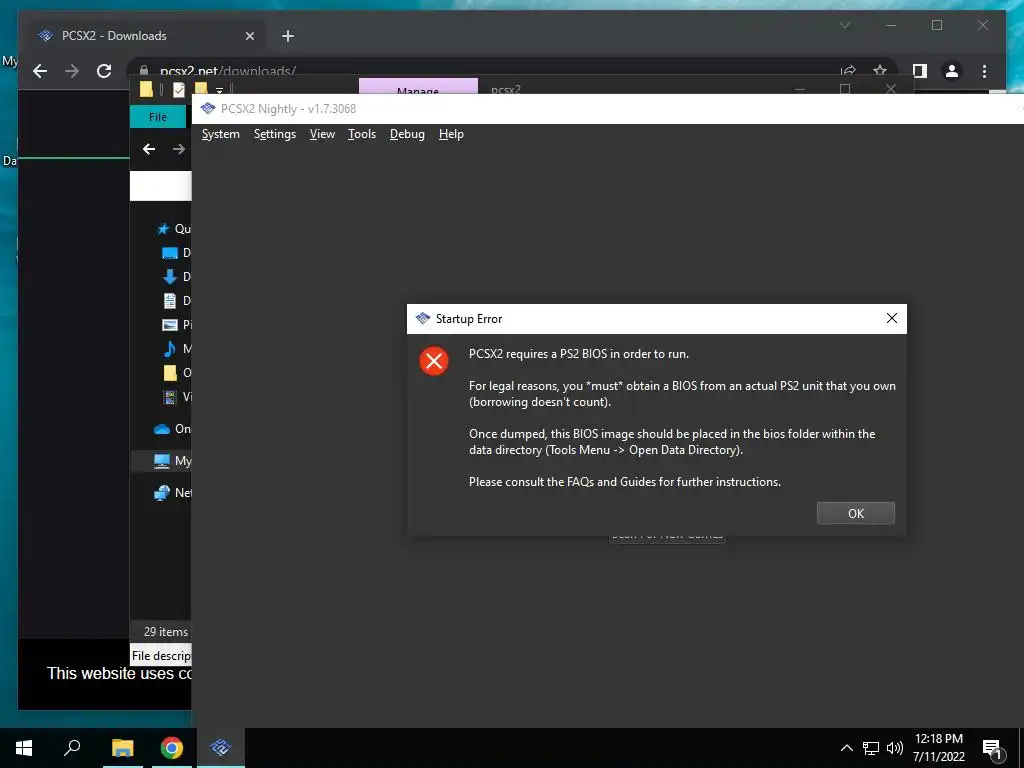This screenshot has height=768, width=1024.
Task: Click the PCSX2 logo in title bar
Action: point(208,108)
